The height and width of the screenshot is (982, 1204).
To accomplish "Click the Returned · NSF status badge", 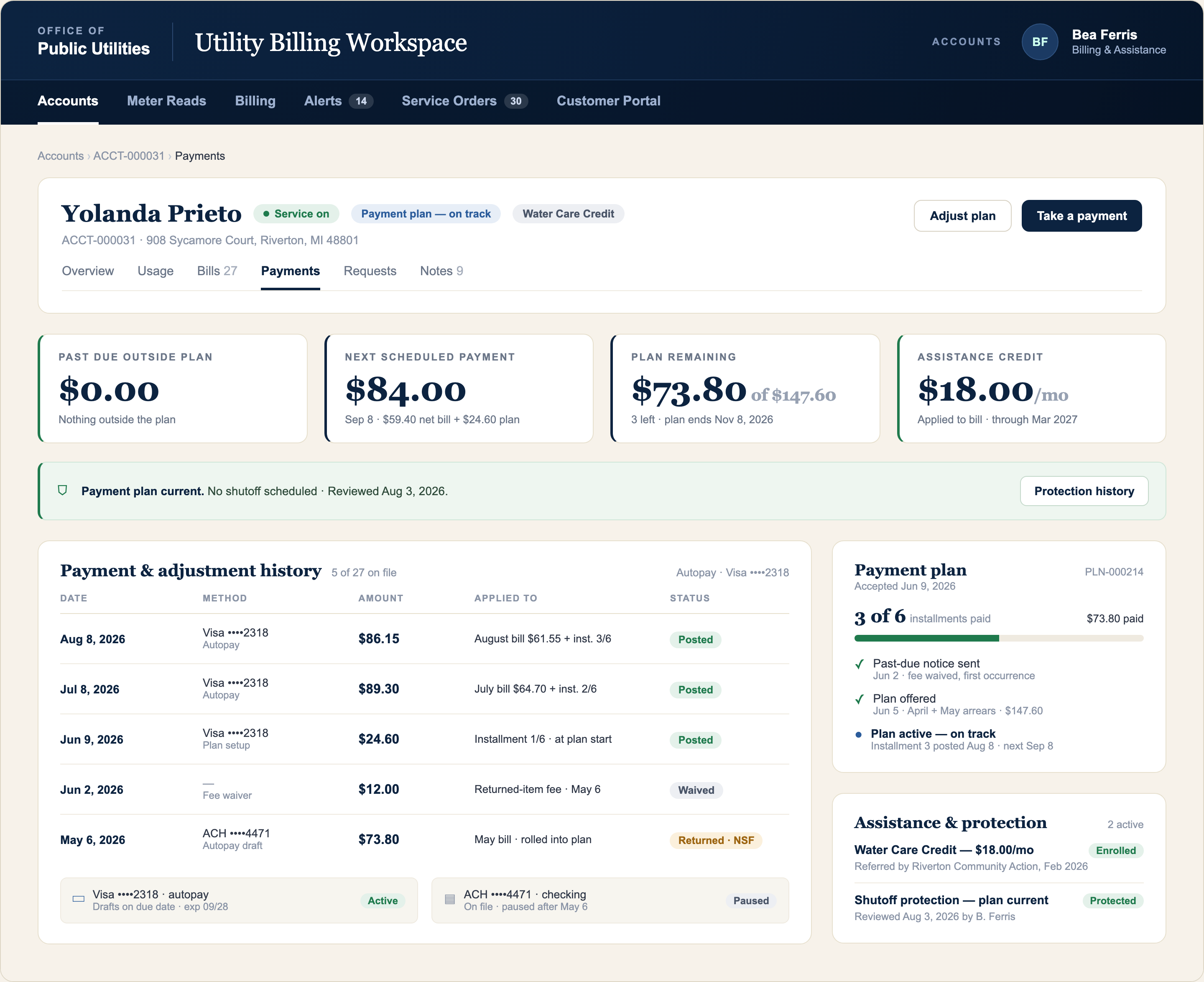I will (x=716, y=841).
